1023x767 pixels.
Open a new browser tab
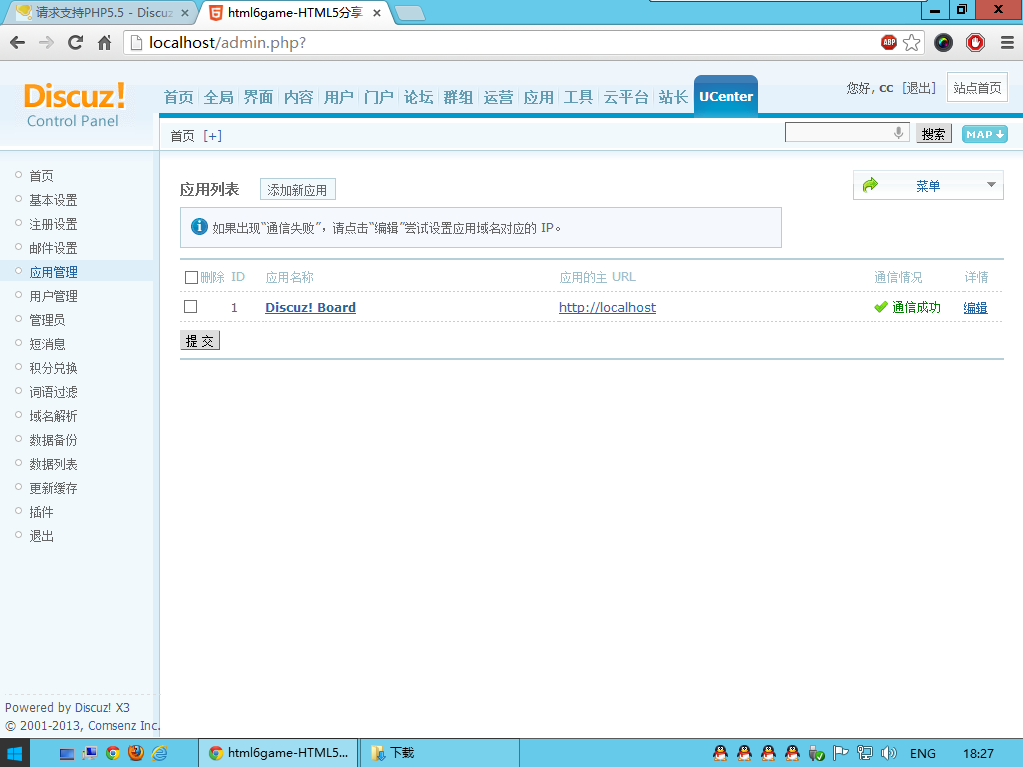pos(410,13)
